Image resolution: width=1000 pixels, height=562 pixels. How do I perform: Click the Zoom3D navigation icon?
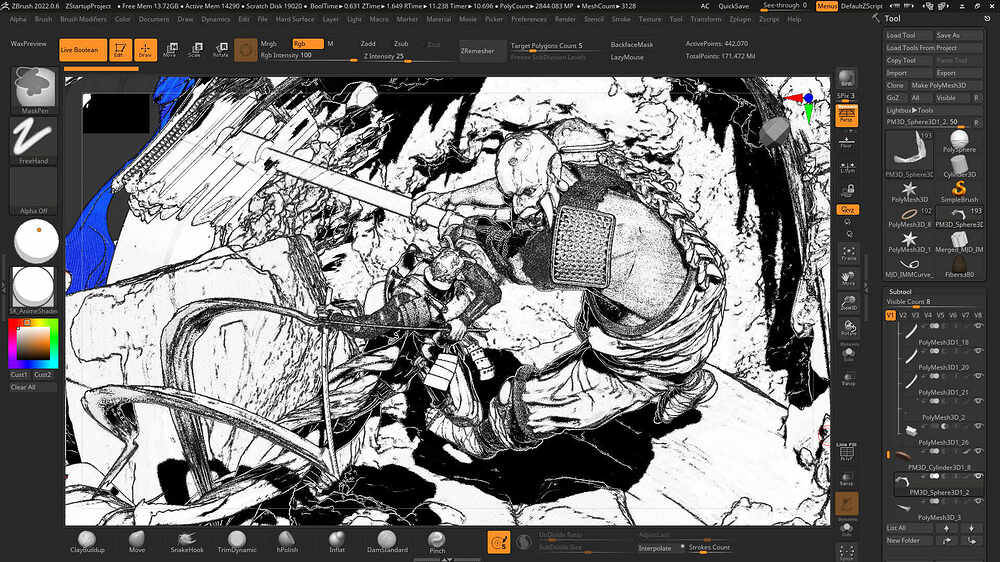click(x=848, y=304)
